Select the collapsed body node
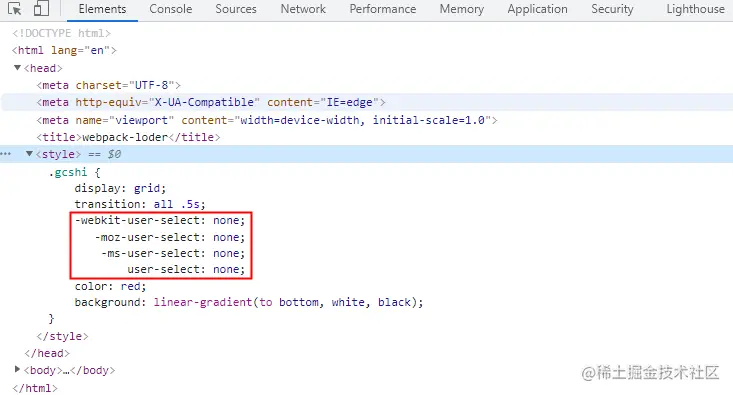This screenshot has width=733, height=395. [69, 370]
